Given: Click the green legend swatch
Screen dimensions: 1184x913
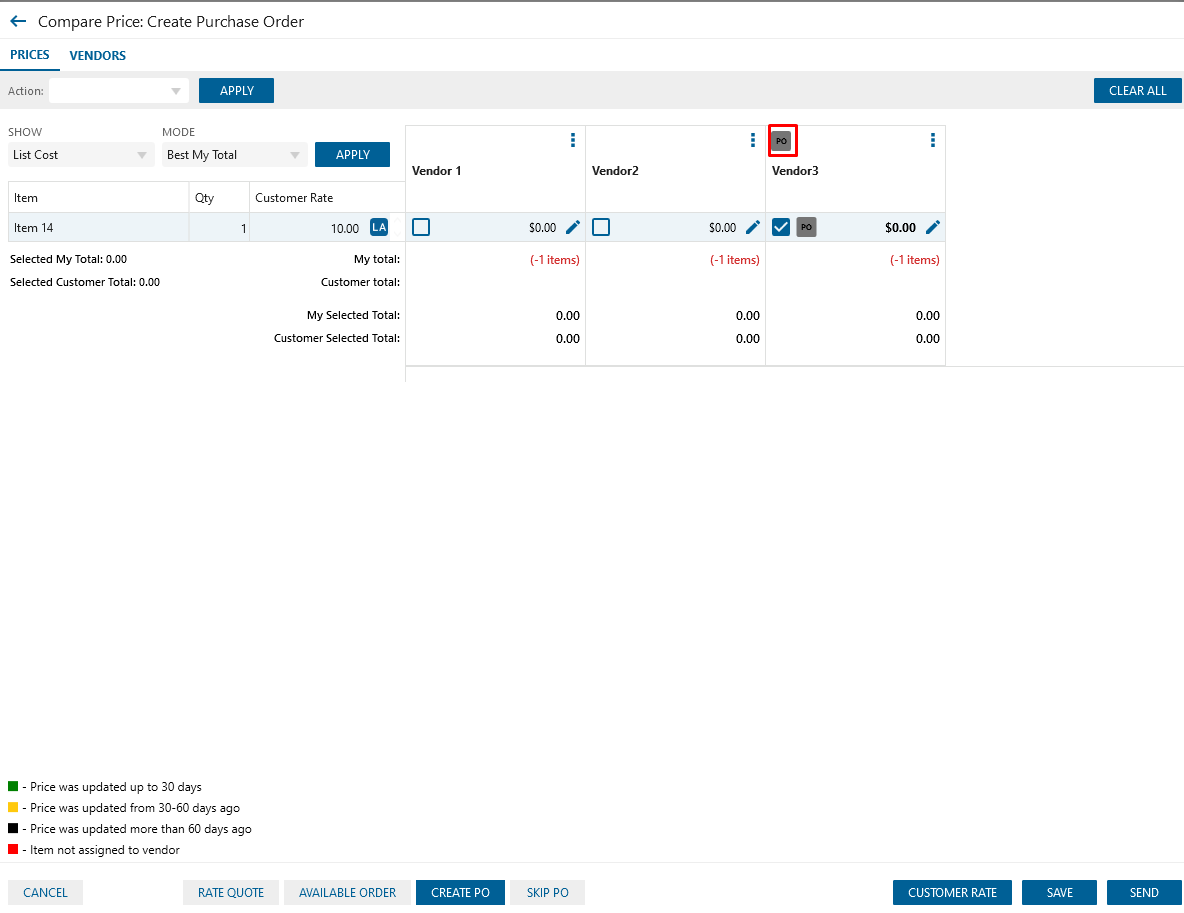Looking at the screenshot, I should pos(13,786).
